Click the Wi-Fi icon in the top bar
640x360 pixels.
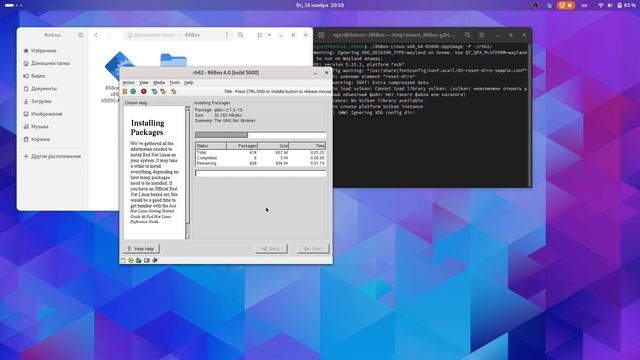point(601,5)
